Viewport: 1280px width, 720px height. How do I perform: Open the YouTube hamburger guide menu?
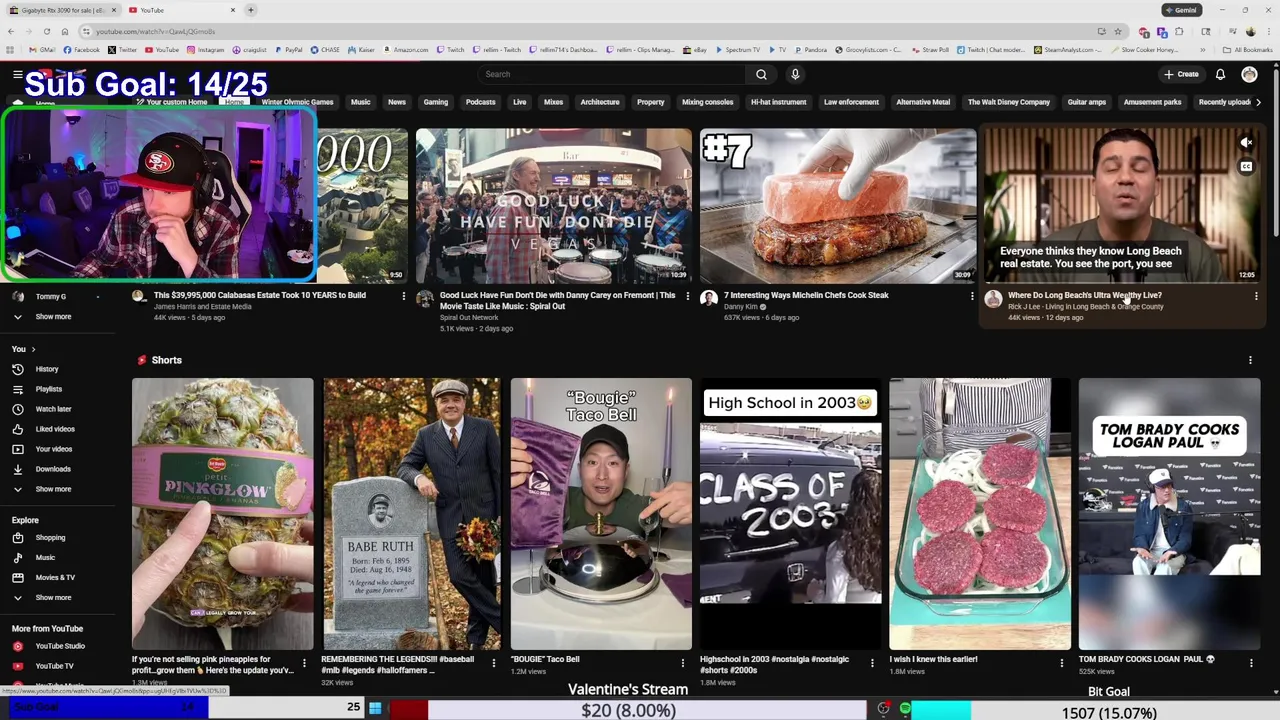17,75
